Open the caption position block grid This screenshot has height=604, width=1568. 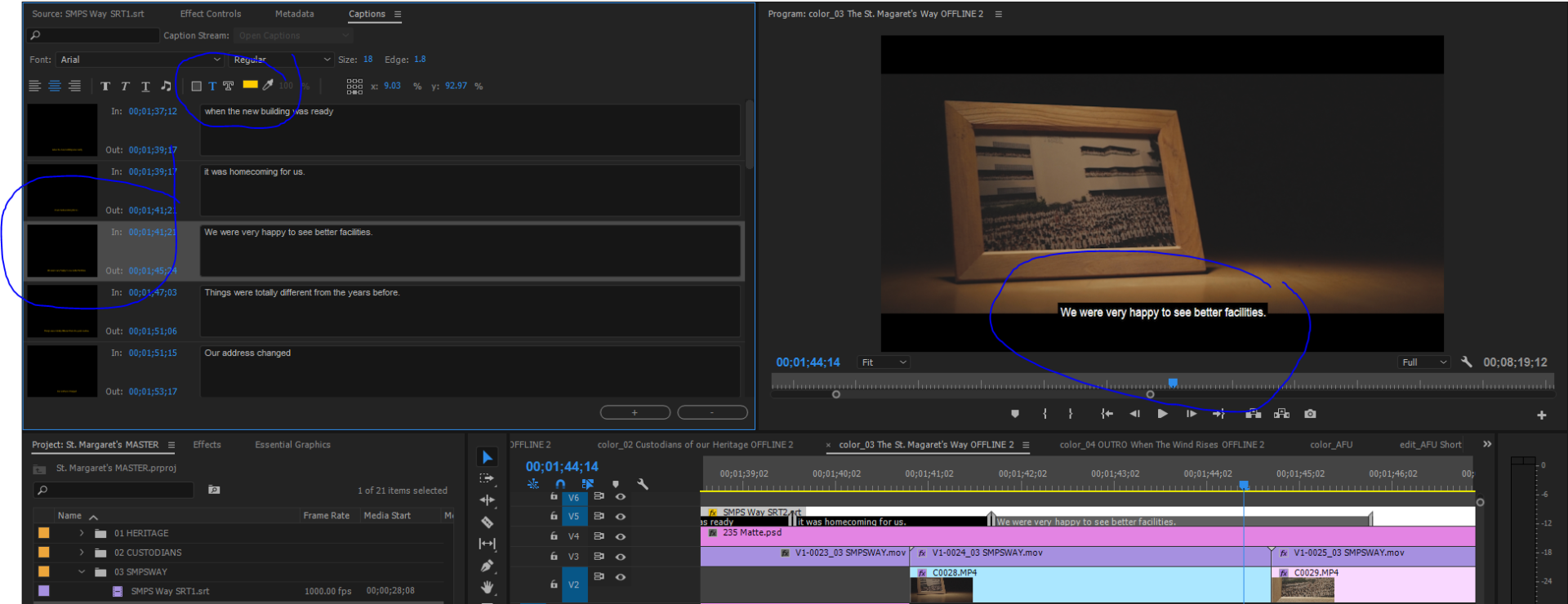click(354, 87)
